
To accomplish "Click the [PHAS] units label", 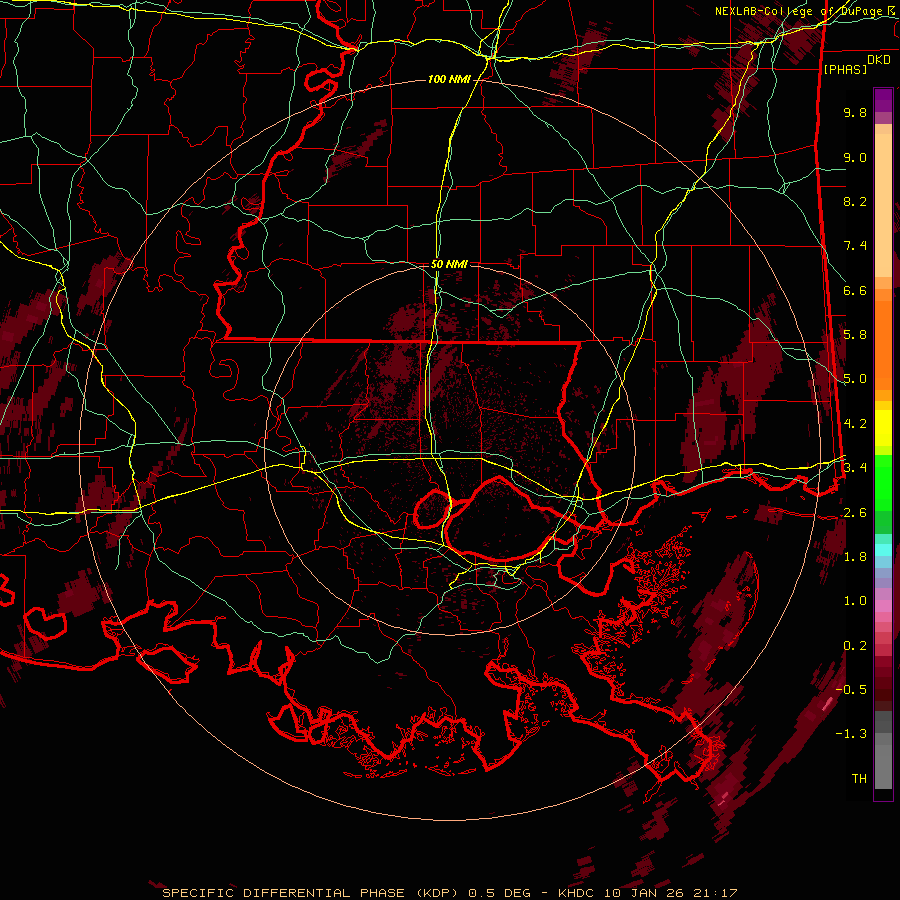I will coord(845,69).
